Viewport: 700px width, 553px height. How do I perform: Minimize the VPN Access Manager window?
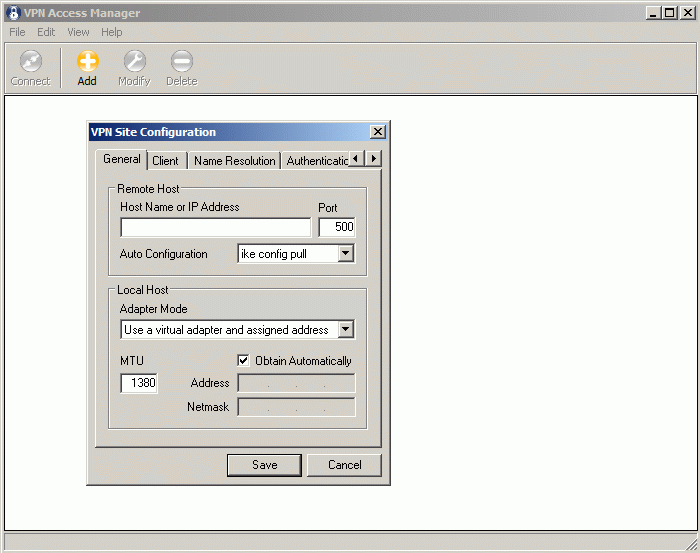[653, 13]
